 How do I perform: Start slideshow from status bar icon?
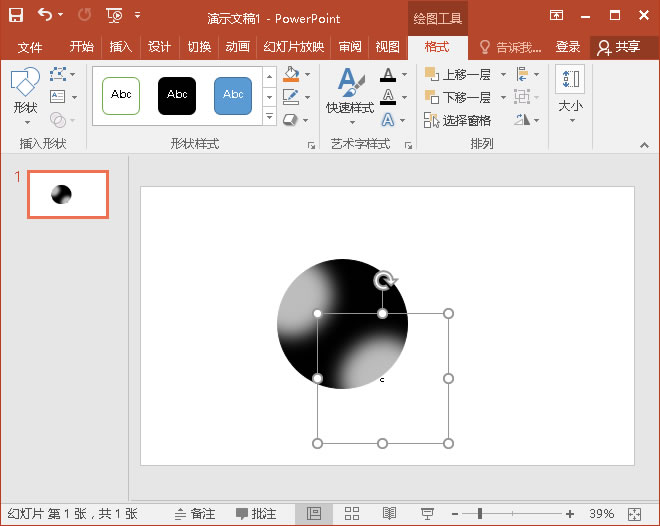pyautogui.click(x=427, y=513)
